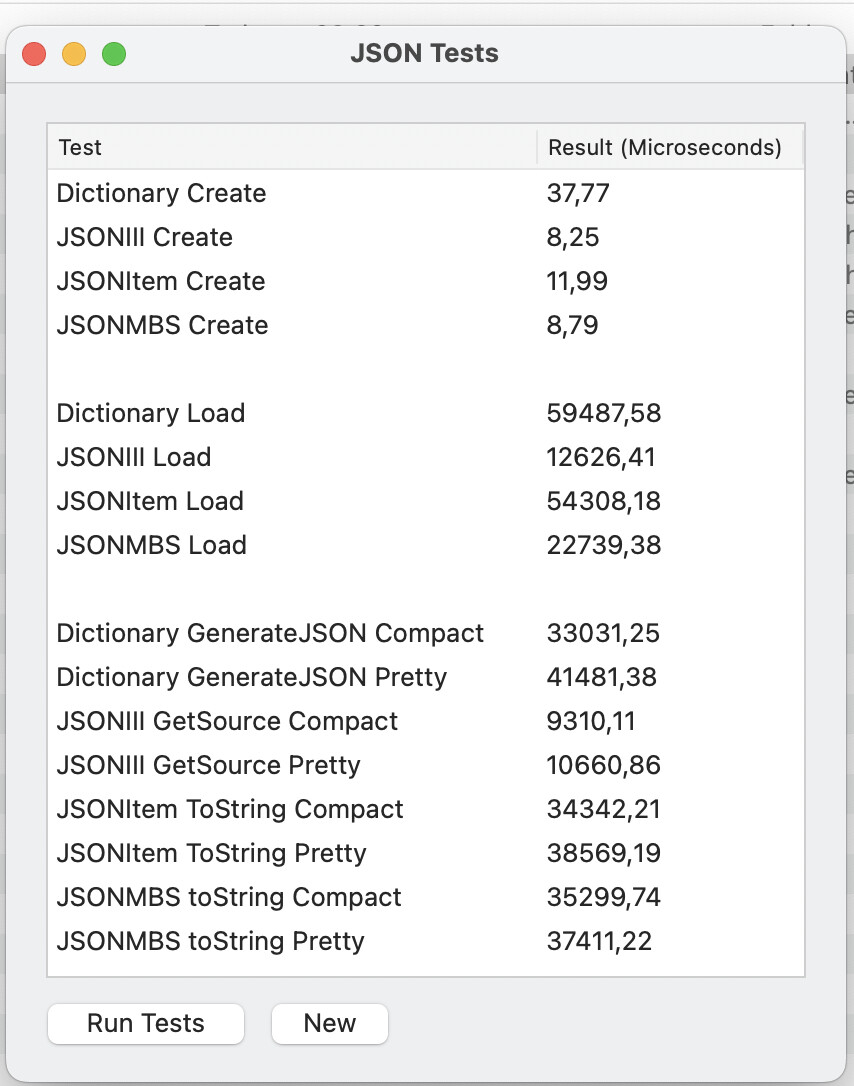Maximize window with the green button
This screenshot has height=1086, width=854.
tap(114, 54)
